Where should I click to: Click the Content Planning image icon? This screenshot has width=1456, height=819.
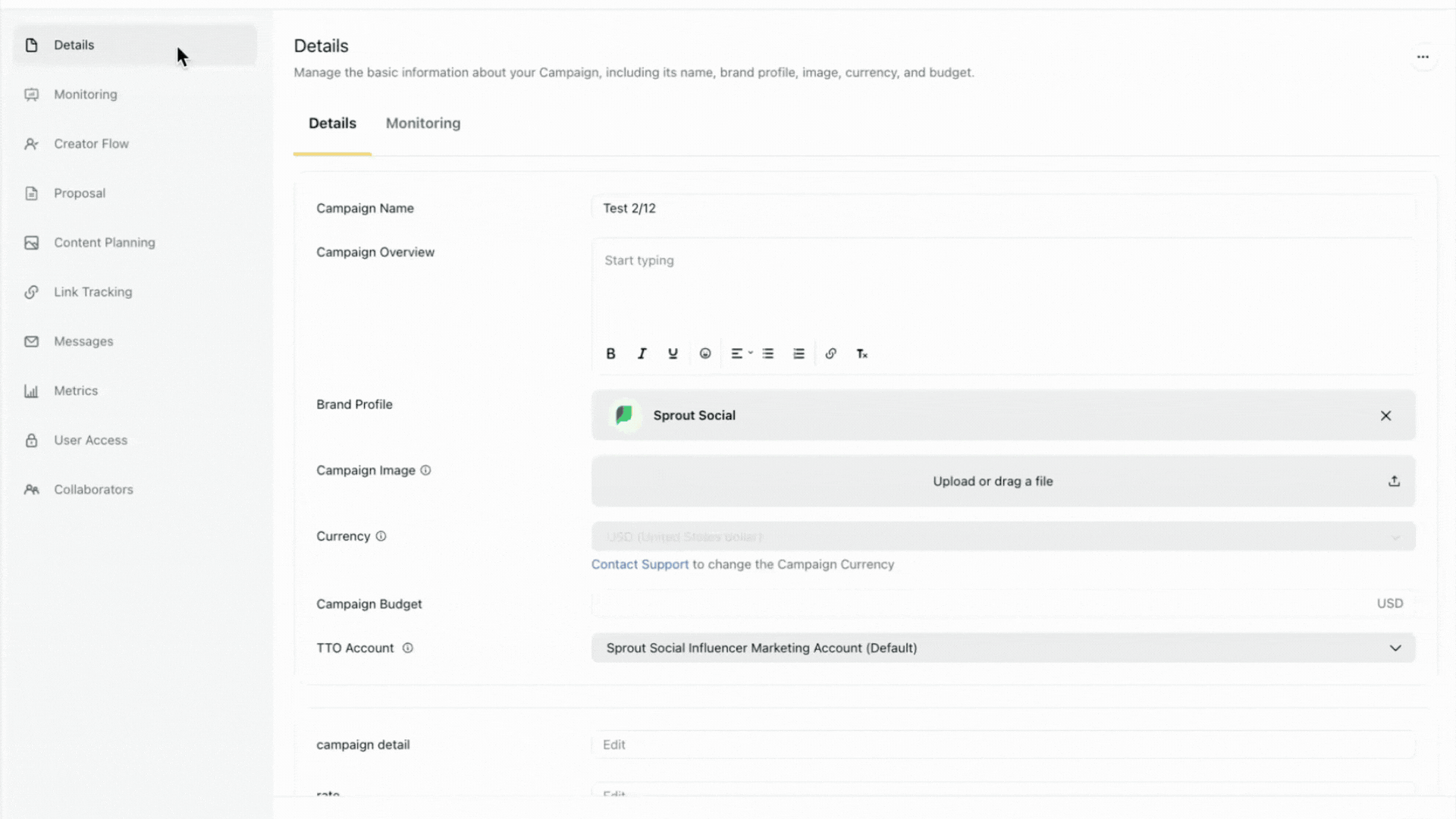[31, 243]
